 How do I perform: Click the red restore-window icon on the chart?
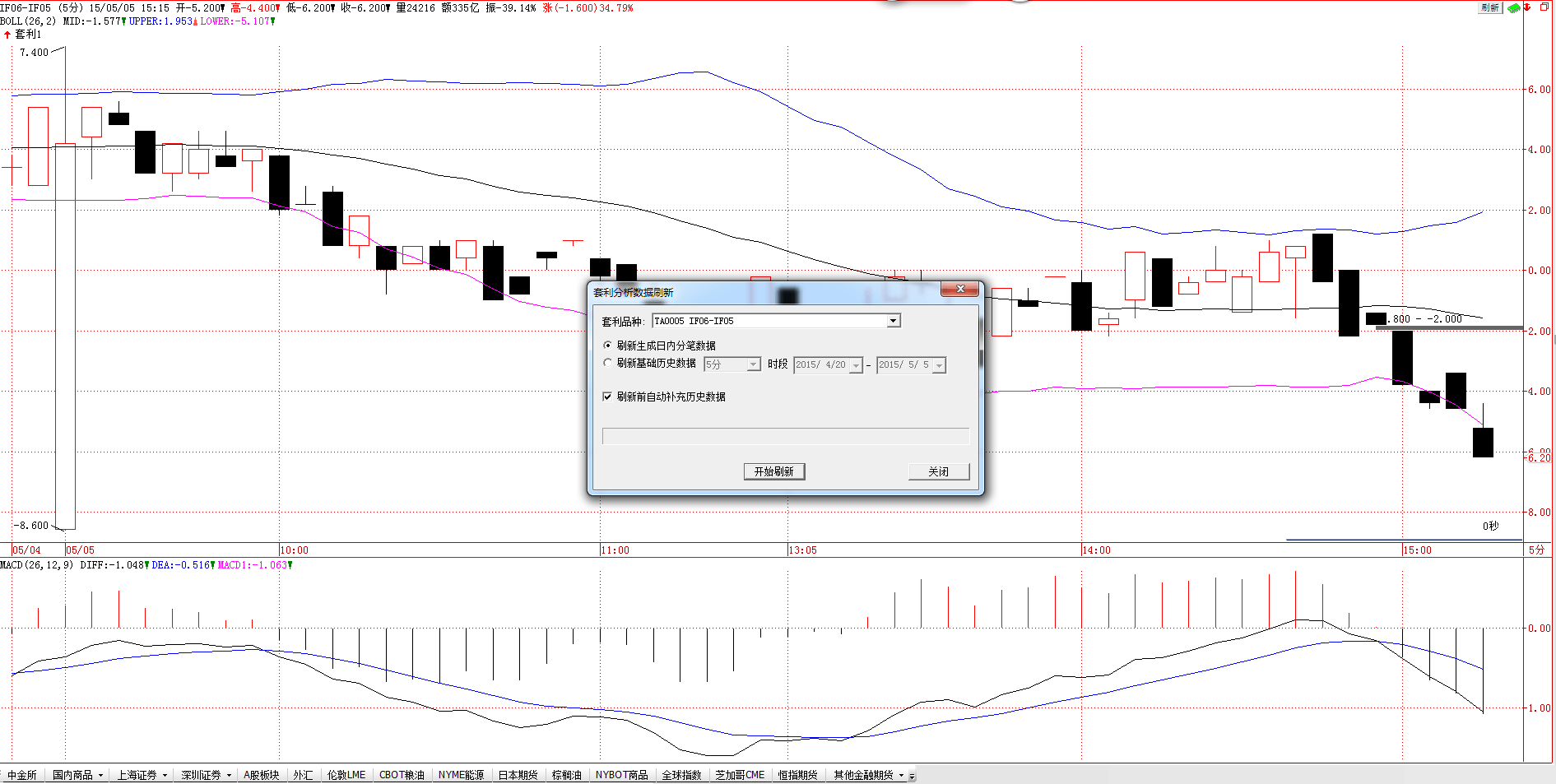[1544, 7]
